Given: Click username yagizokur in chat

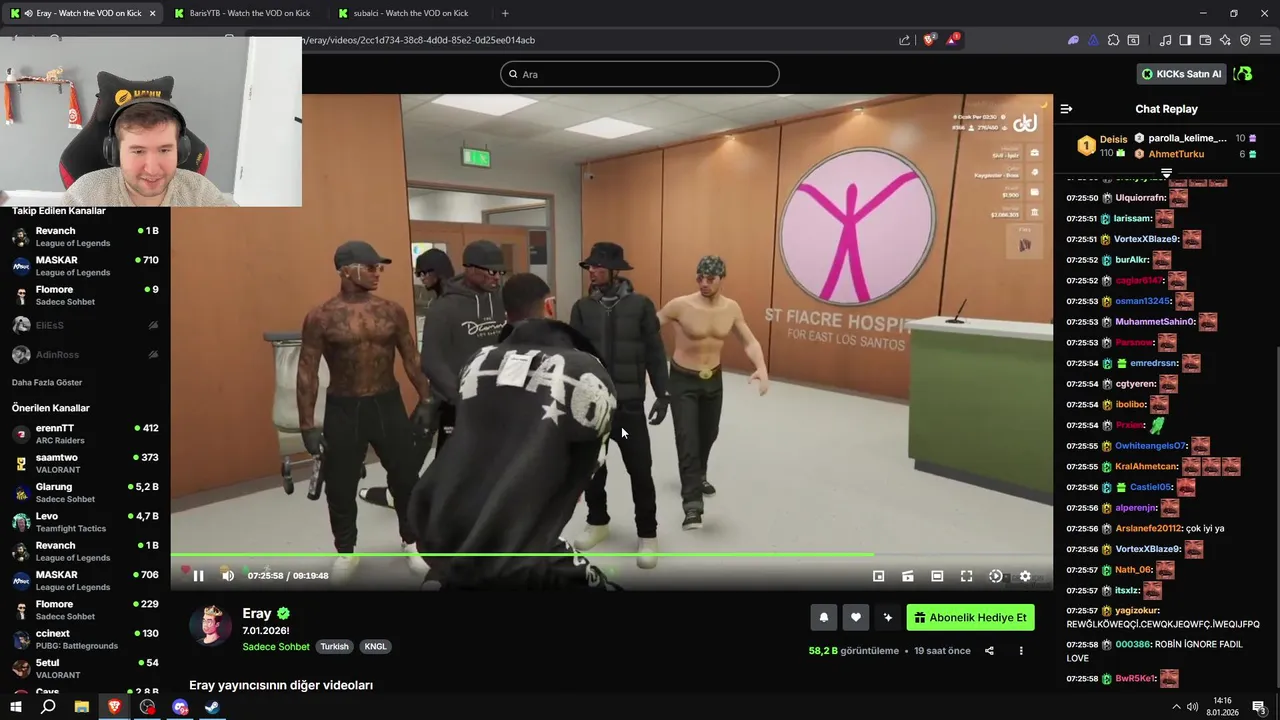Looking at the screenshot, I should (x=1137, y=610).
